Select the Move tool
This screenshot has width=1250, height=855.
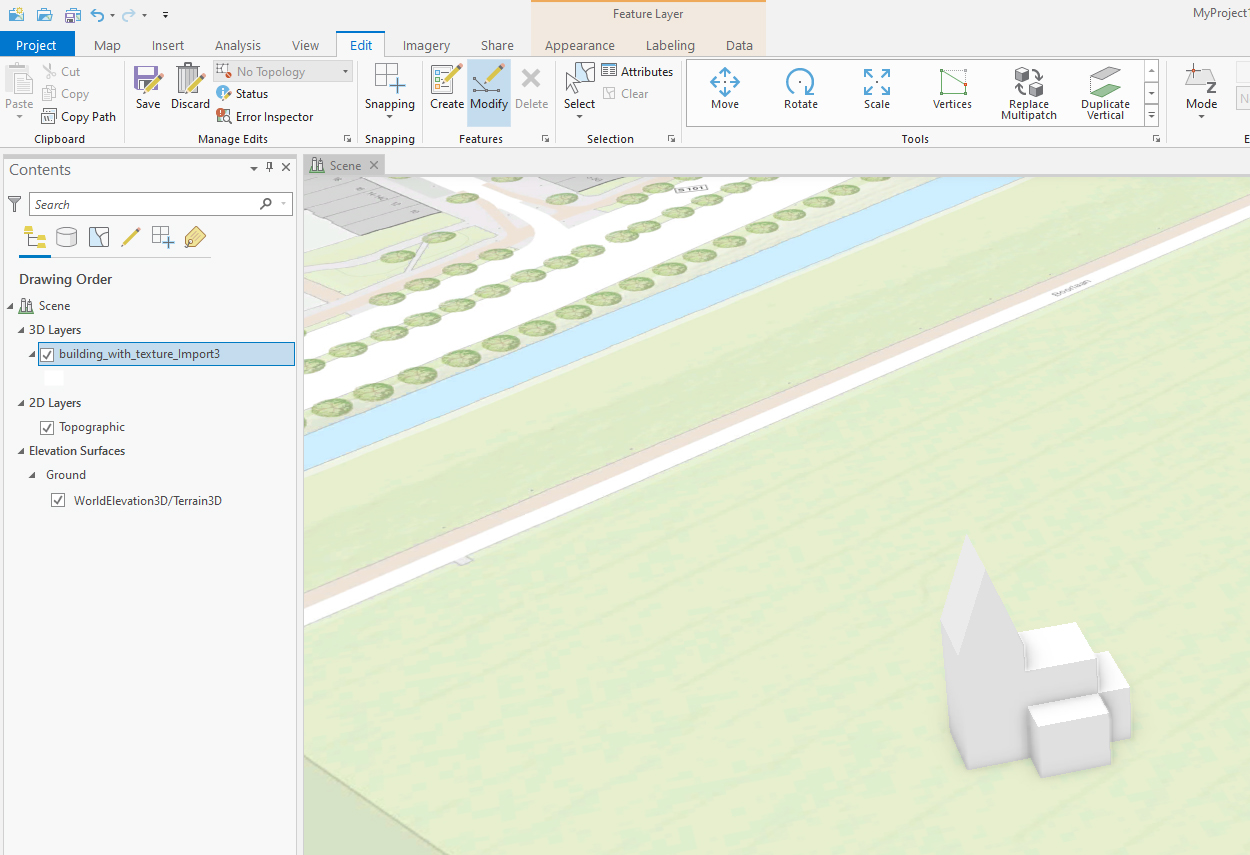tap(725, 90)
